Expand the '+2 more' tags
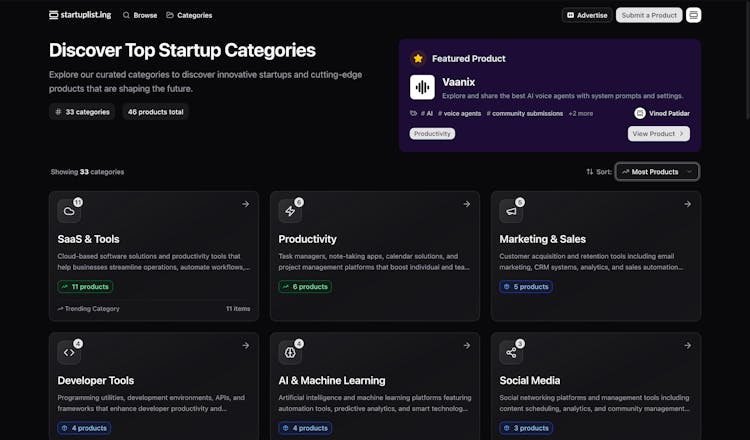Screen dimensions: 750x440 tap(581, 113)
